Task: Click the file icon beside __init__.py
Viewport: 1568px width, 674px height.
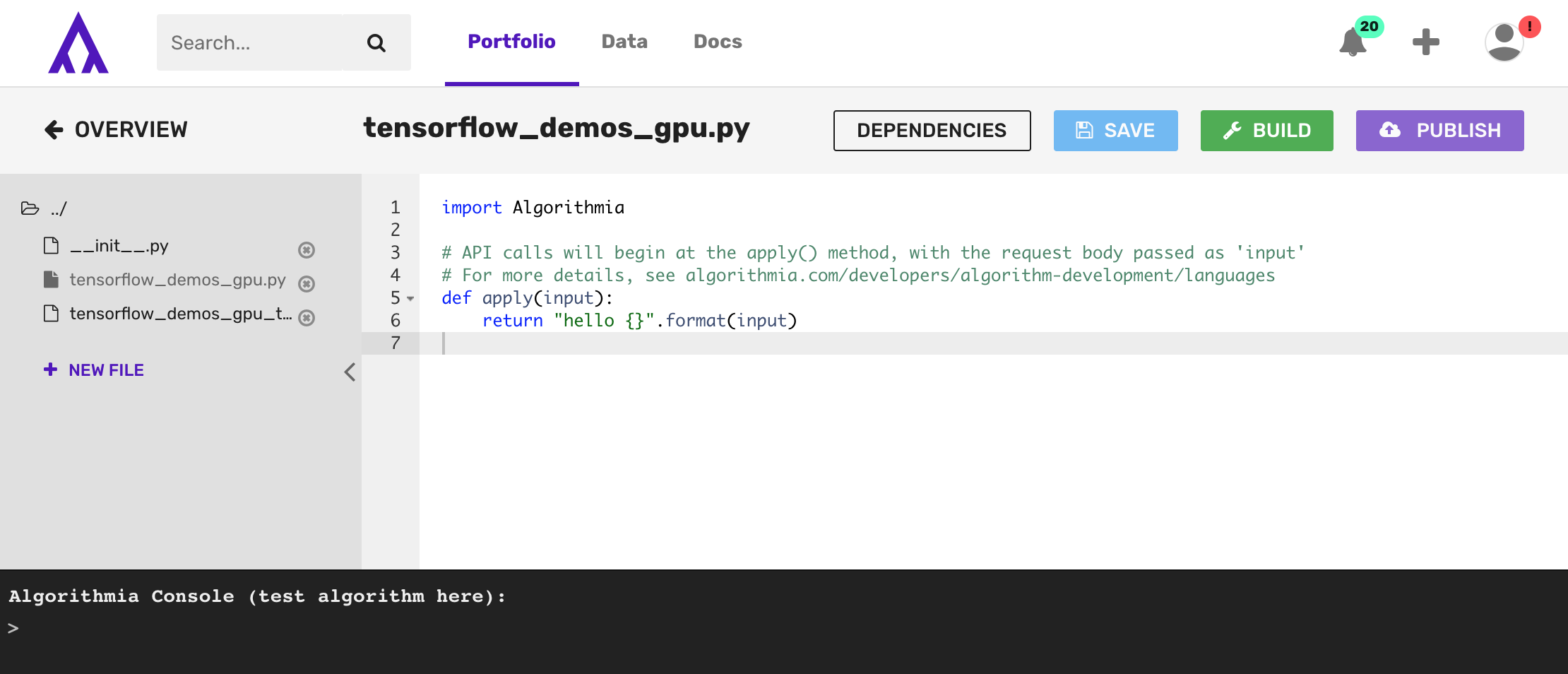Action: click(51, 245)
